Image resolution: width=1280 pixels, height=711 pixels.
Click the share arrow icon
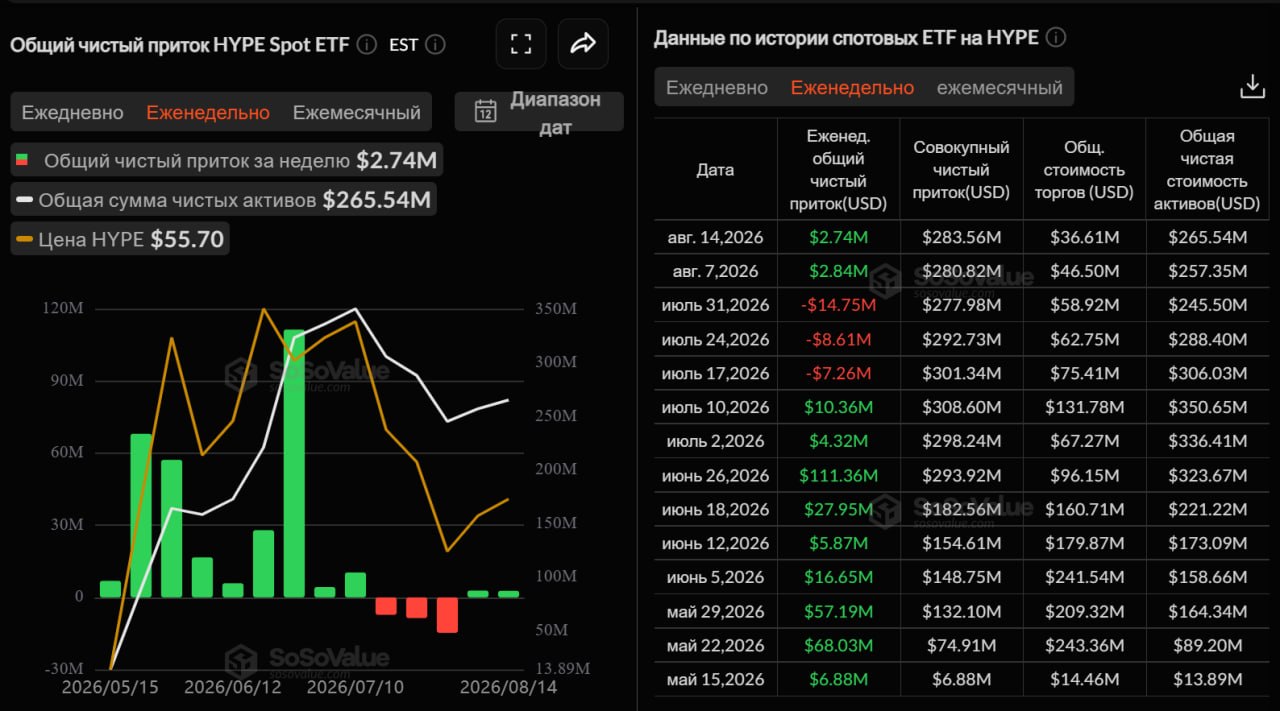pyautogui.click(x=583, y=44)
